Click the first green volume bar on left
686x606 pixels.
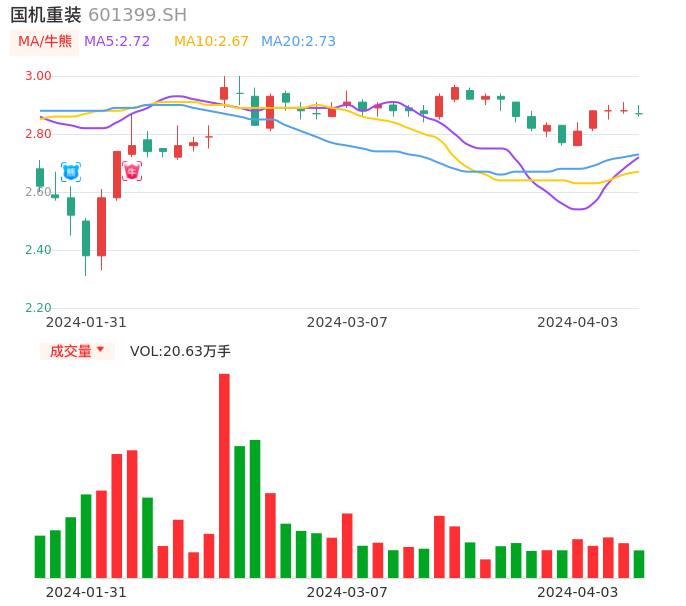[x=40, y=557]
